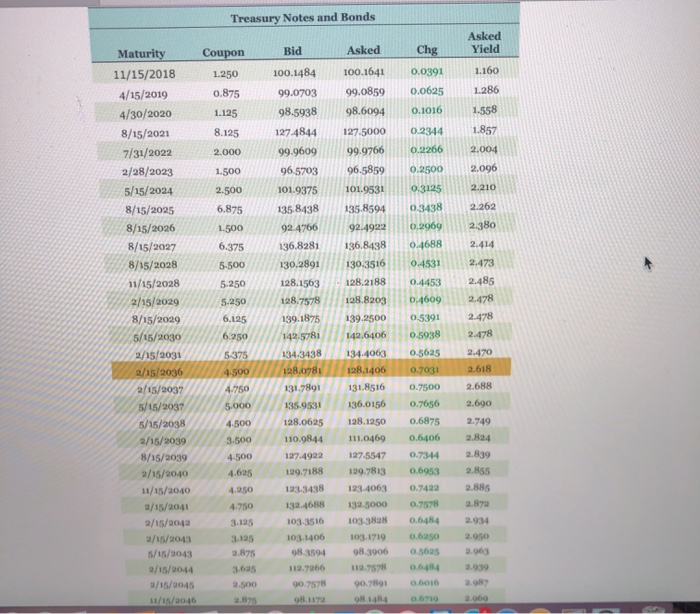
Task: Select the 8/15/2021 maturity row
Action: tap(145, 133)
